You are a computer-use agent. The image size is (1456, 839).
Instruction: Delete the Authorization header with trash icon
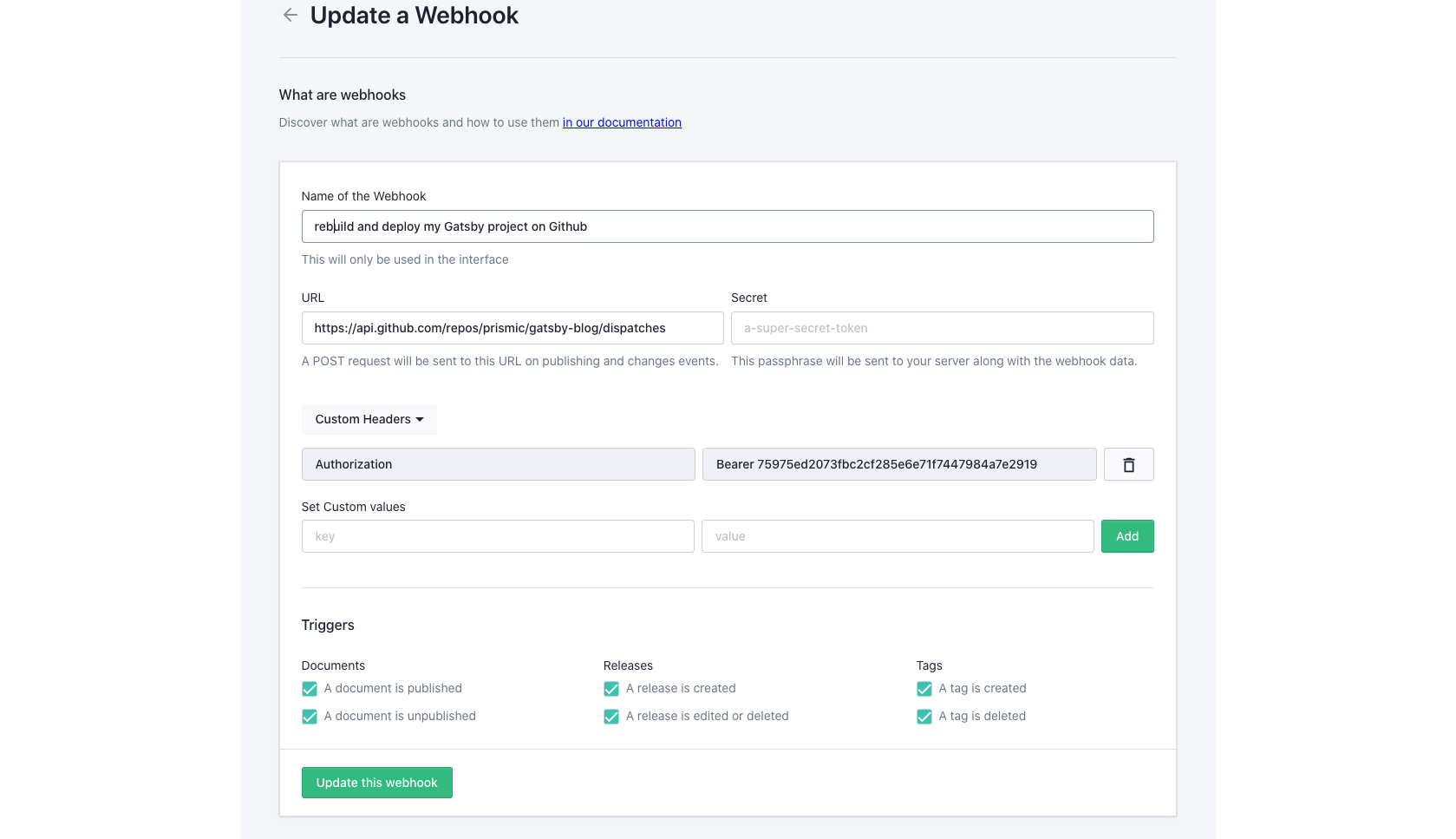1128,465
